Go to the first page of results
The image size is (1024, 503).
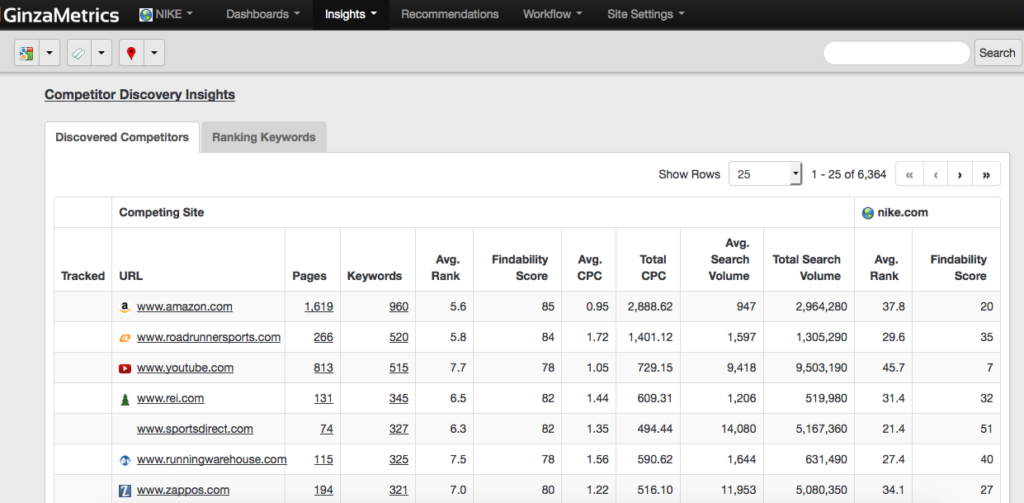(908, 174)
